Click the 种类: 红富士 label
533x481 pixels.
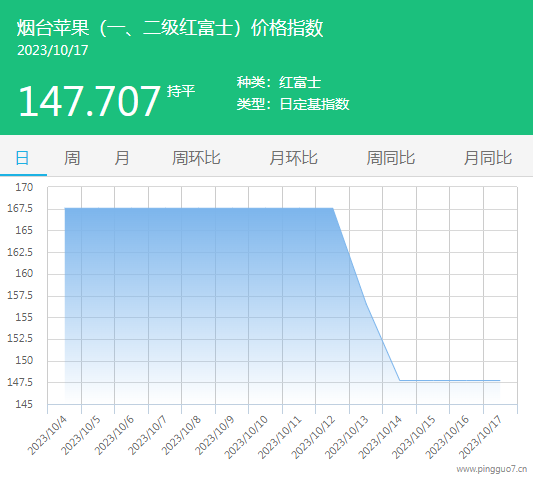point(279,83)
